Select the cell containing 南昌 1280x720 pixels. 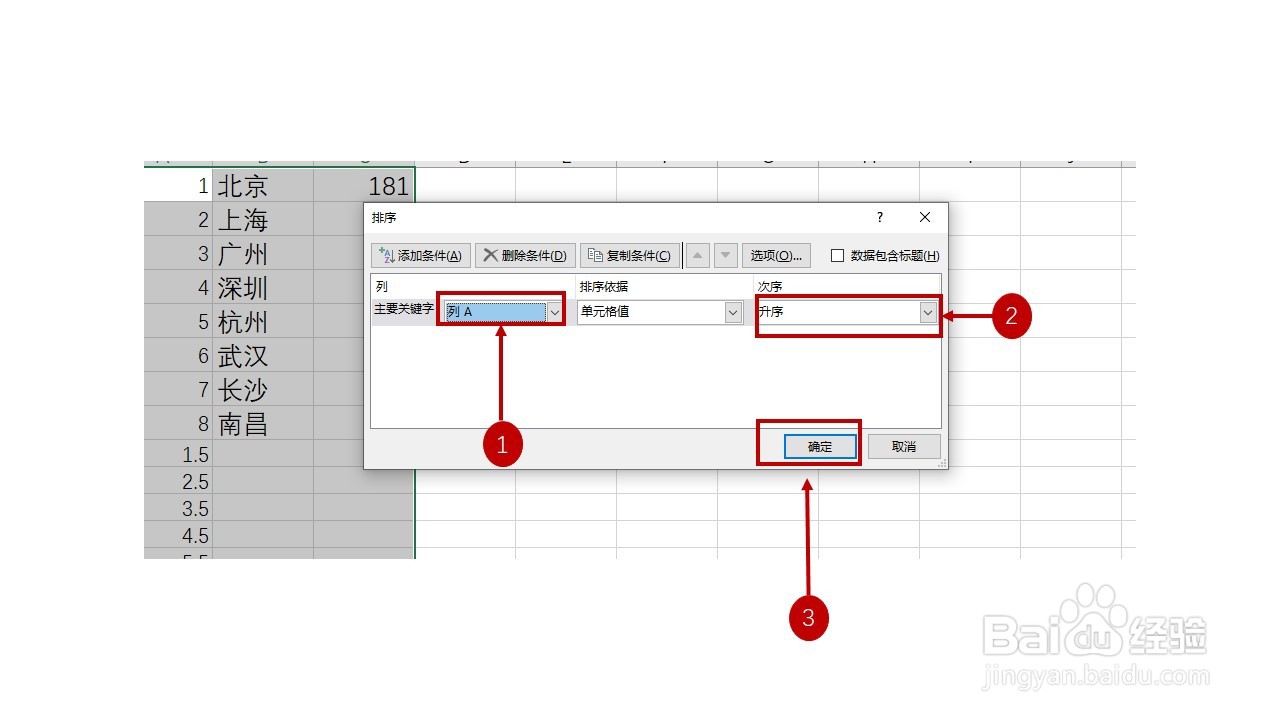263,424
